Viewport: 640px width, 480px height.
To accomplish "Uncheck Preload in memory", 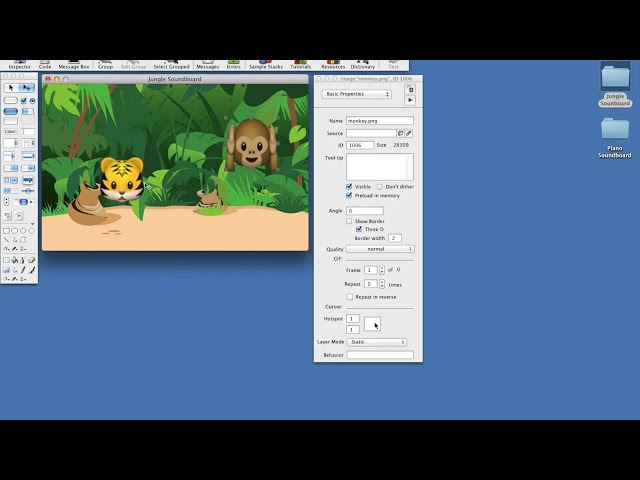I will coord(349,196).
